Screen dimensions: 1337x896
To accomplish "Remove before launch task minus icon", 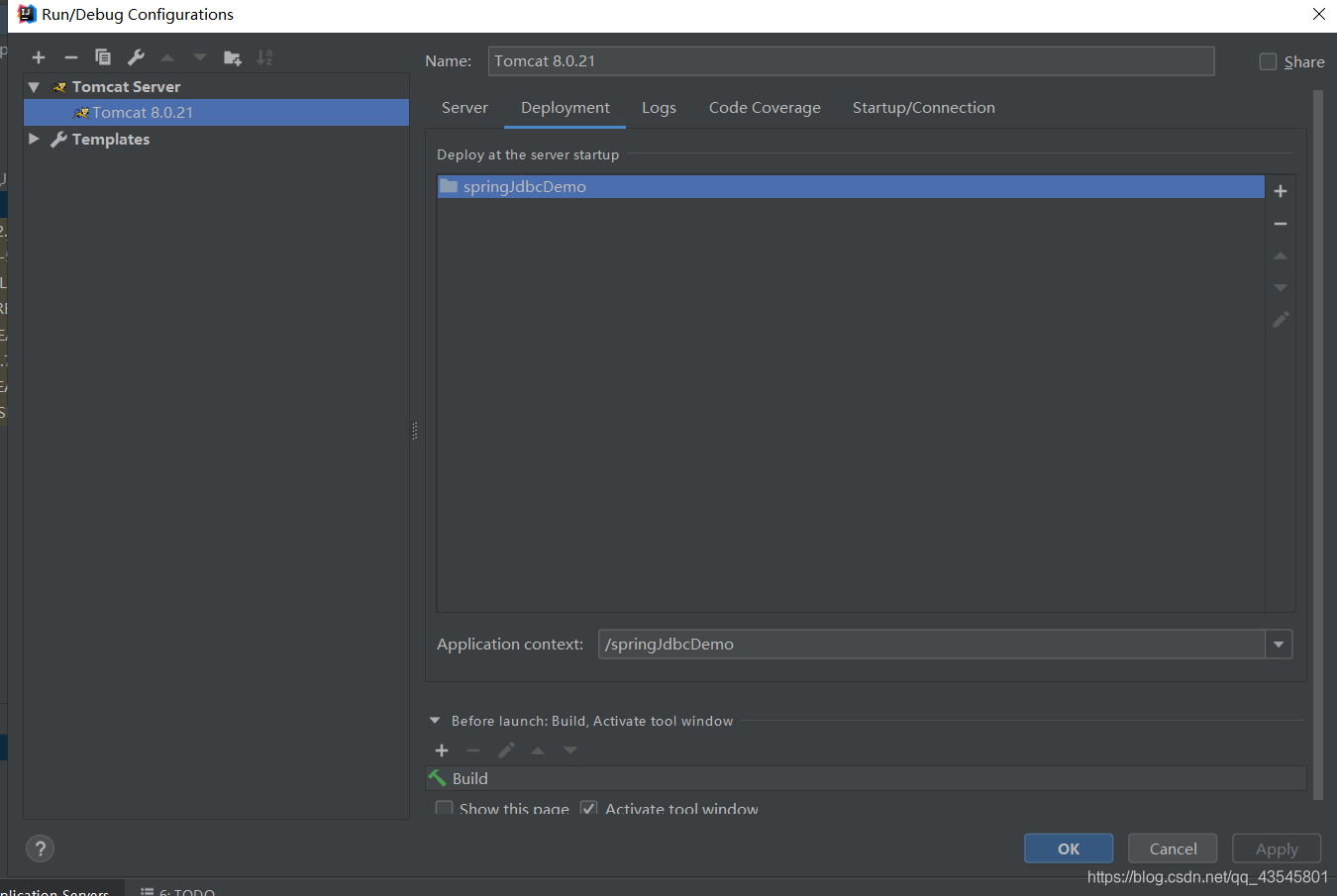I will tap(473, 750).
